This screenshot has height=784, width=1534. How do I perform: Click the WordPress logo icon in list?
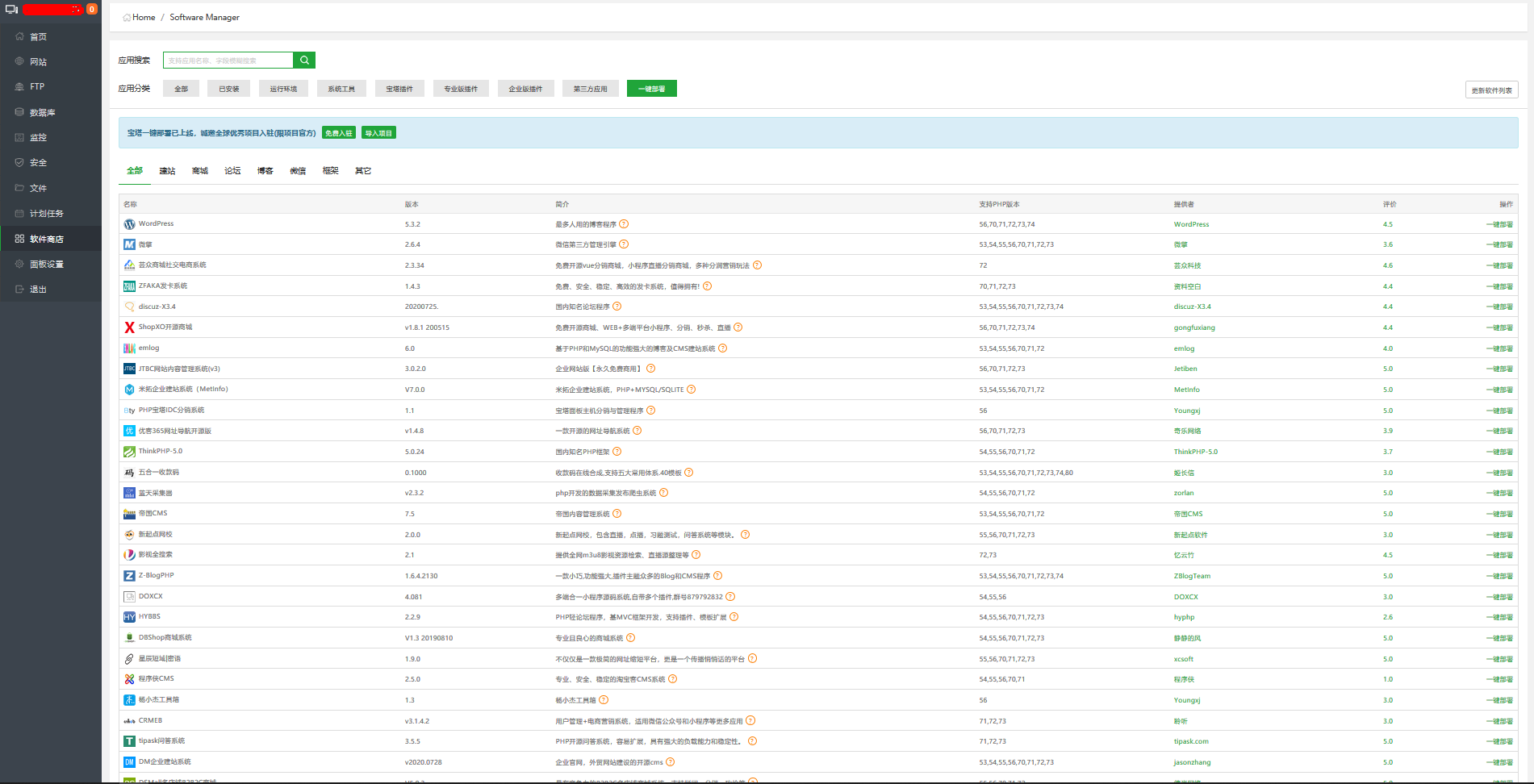129,224
